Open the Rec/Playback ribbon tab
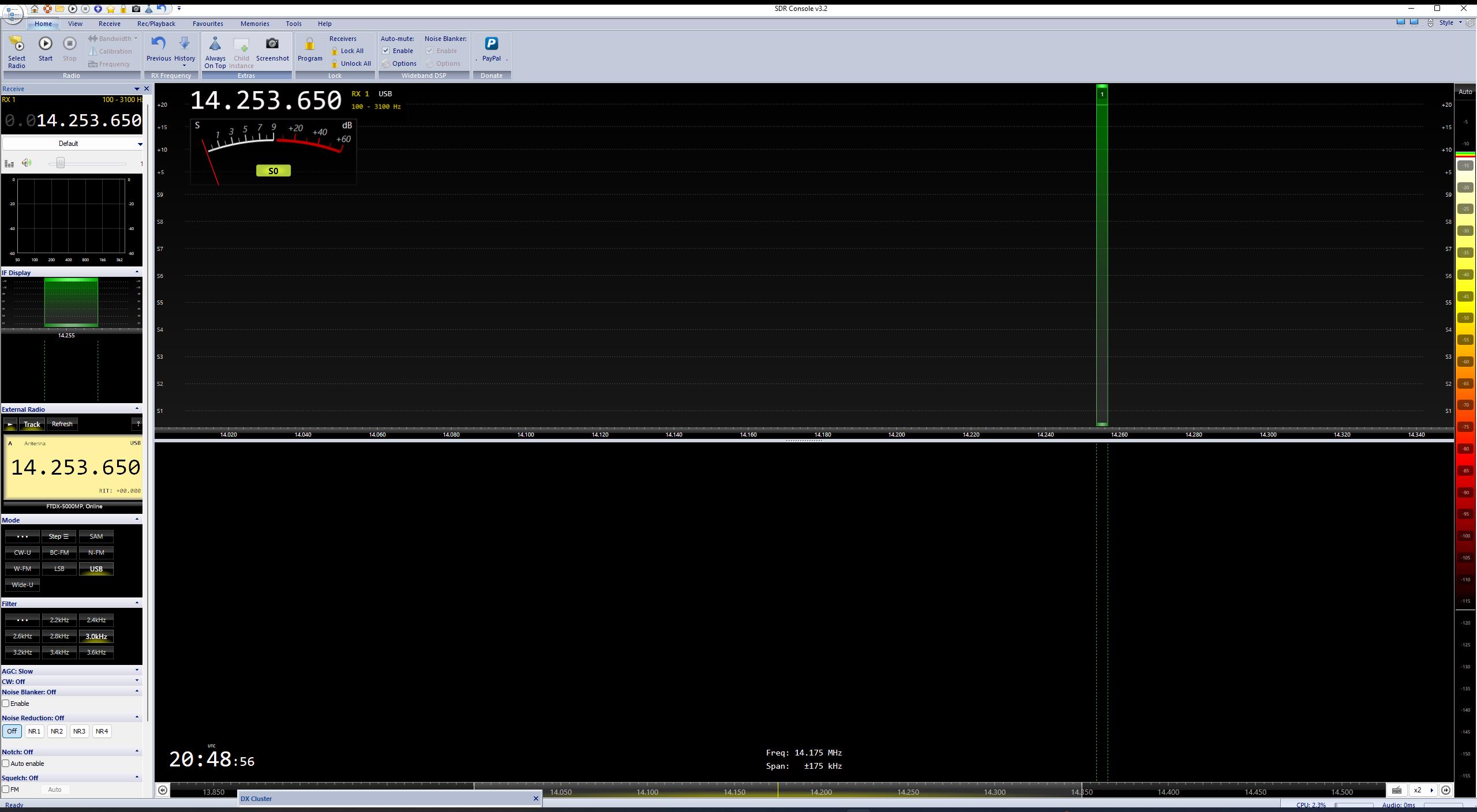1477x812 pixels. click(156, 24)
